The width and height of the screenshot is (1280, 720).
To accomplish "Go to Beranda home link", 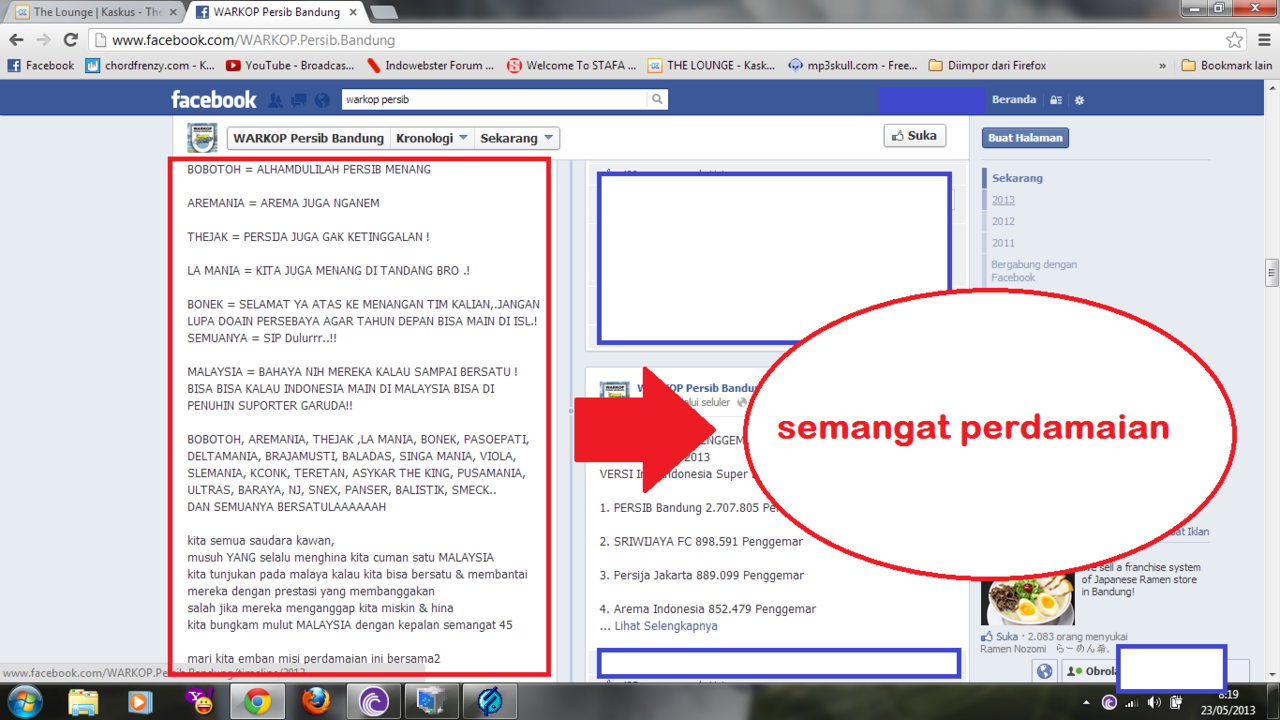I will coord(1014,100).
